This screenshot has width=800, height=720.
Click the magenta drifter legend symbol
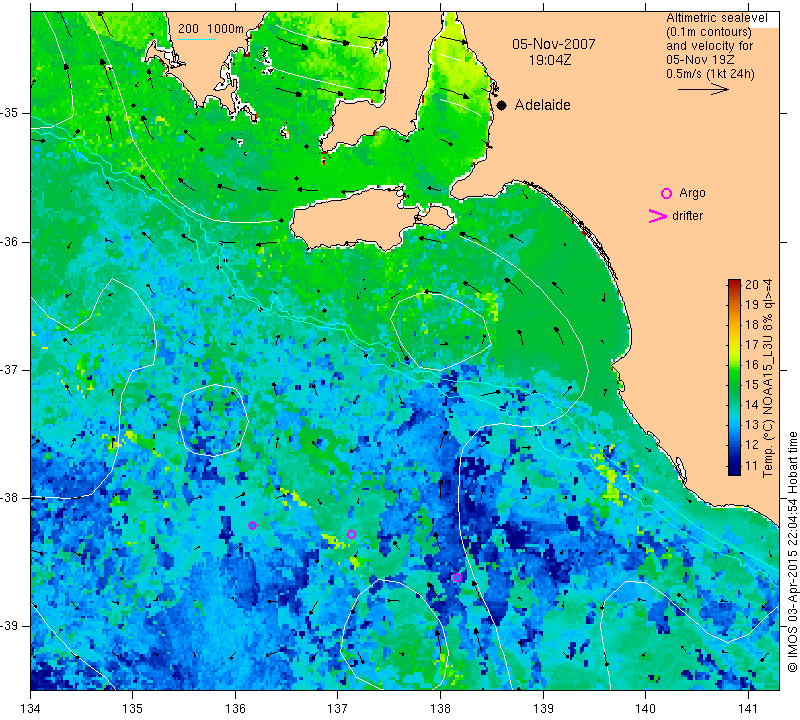pyautogui.click(x=658, y=216)
